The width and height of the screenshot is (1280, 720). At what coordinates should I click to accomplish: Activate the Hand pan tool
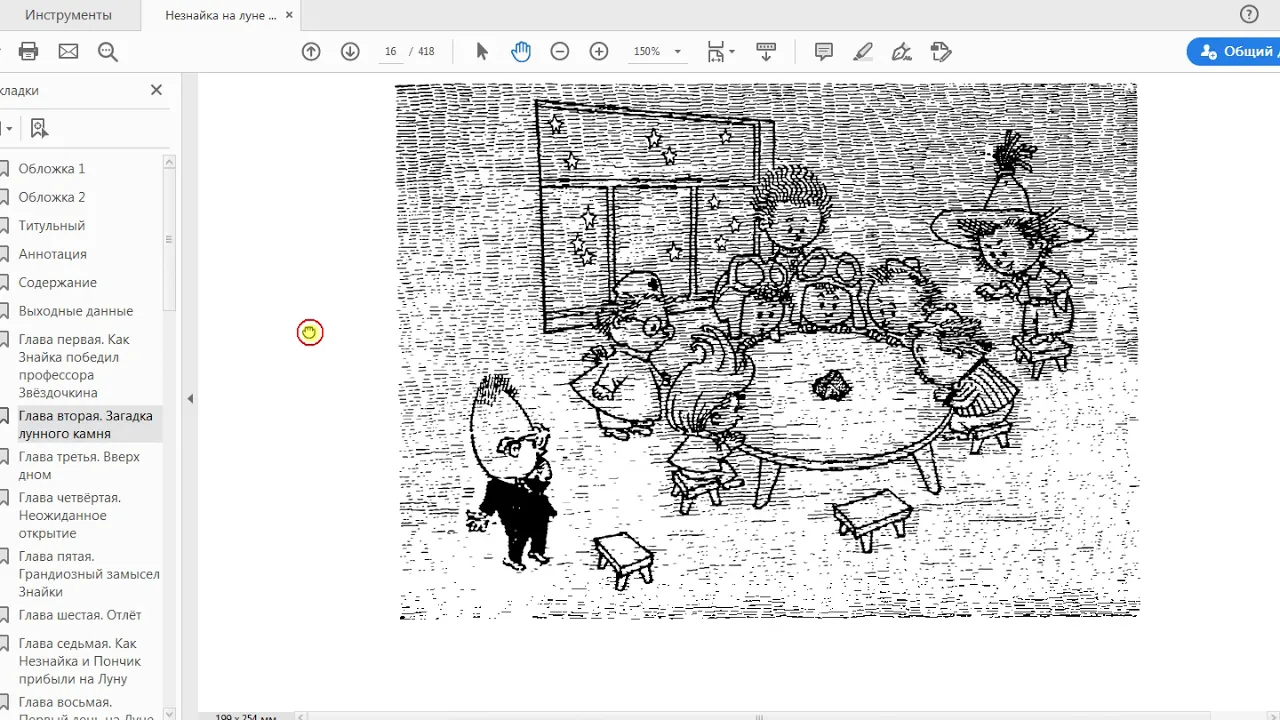coord(521,51)
